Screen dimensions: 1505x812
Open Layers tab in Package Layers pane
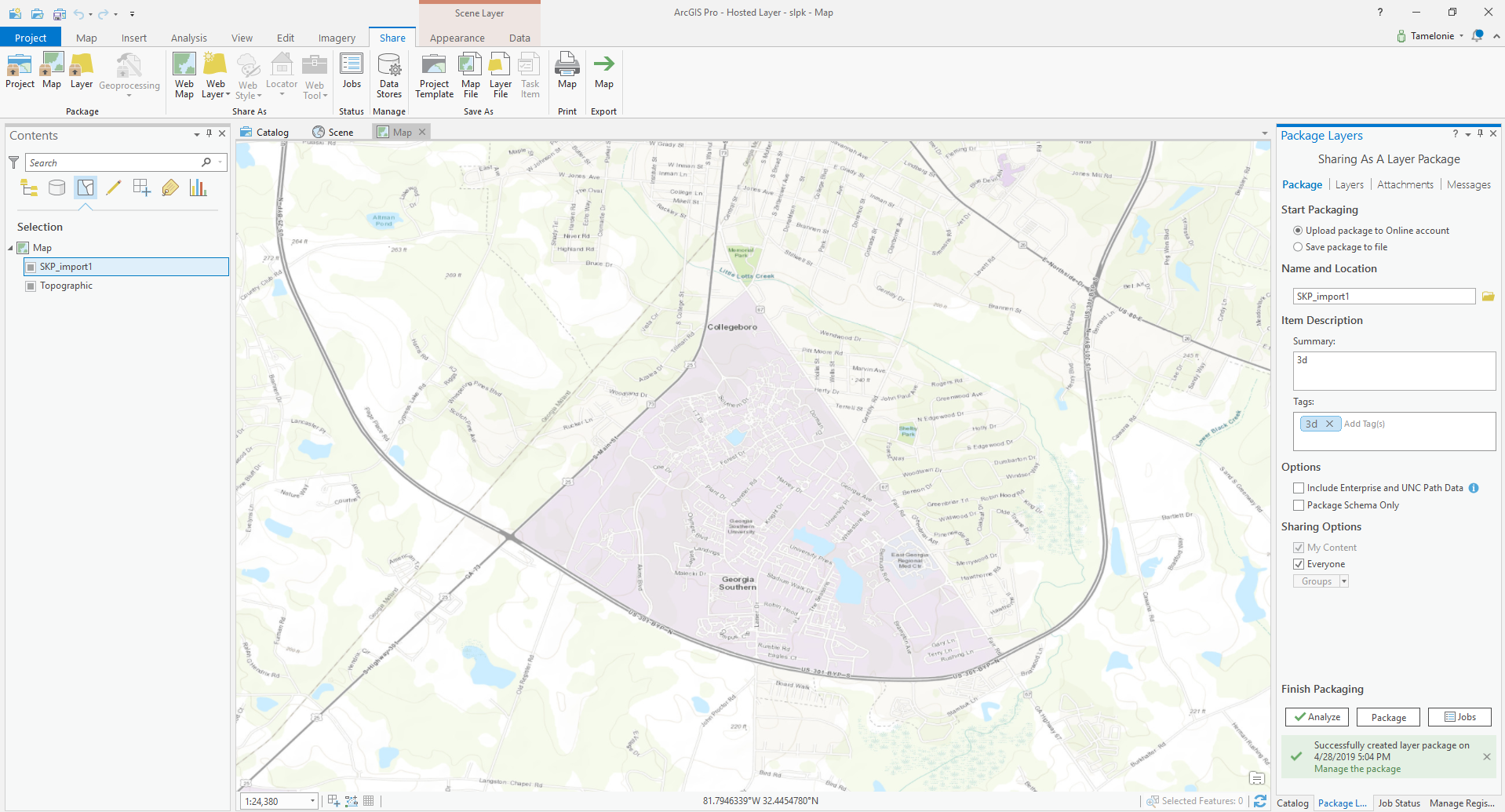1350,185
